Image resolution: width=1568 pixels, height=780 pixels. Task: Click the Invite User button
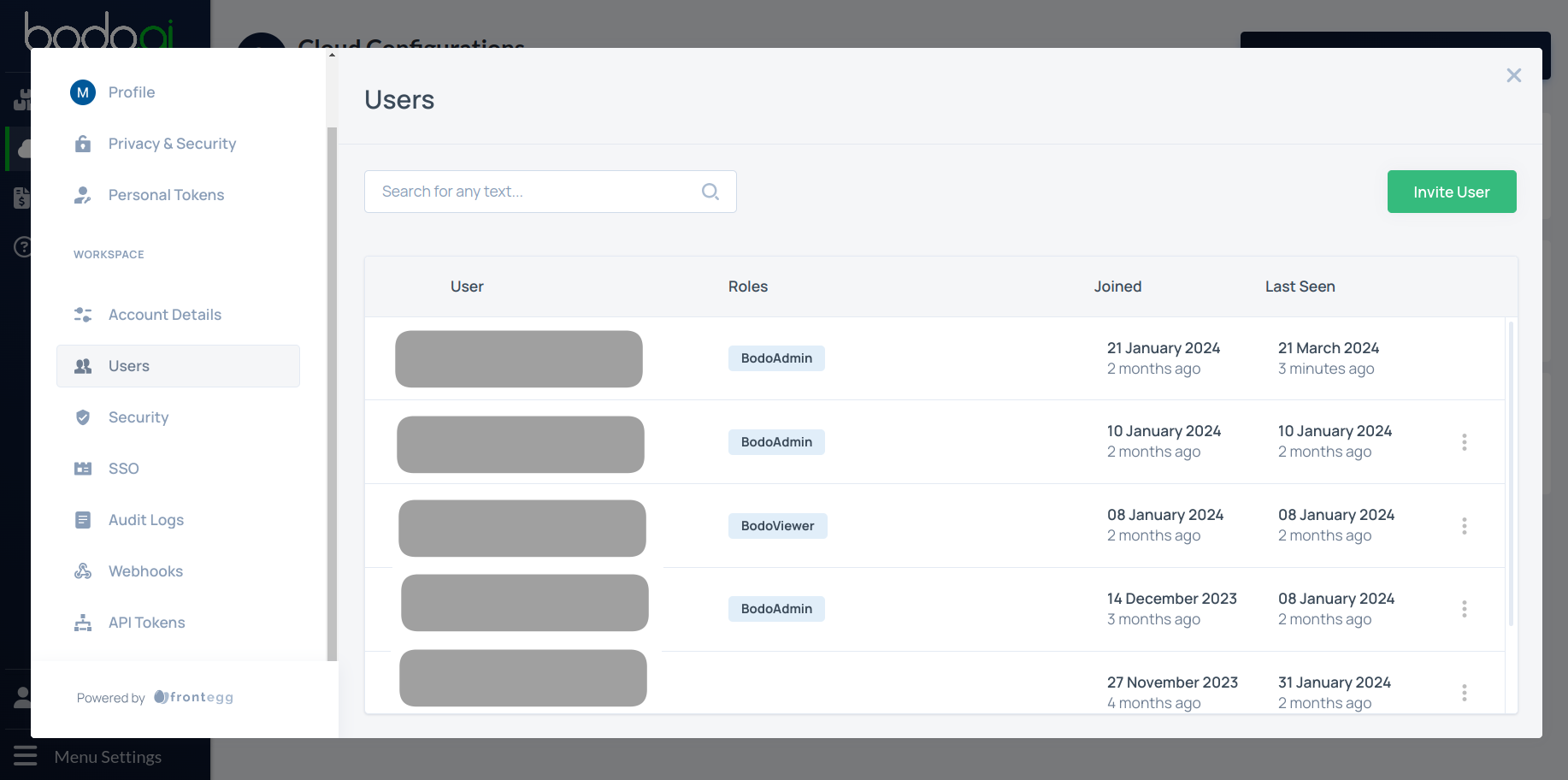[x=1451, y=191]
